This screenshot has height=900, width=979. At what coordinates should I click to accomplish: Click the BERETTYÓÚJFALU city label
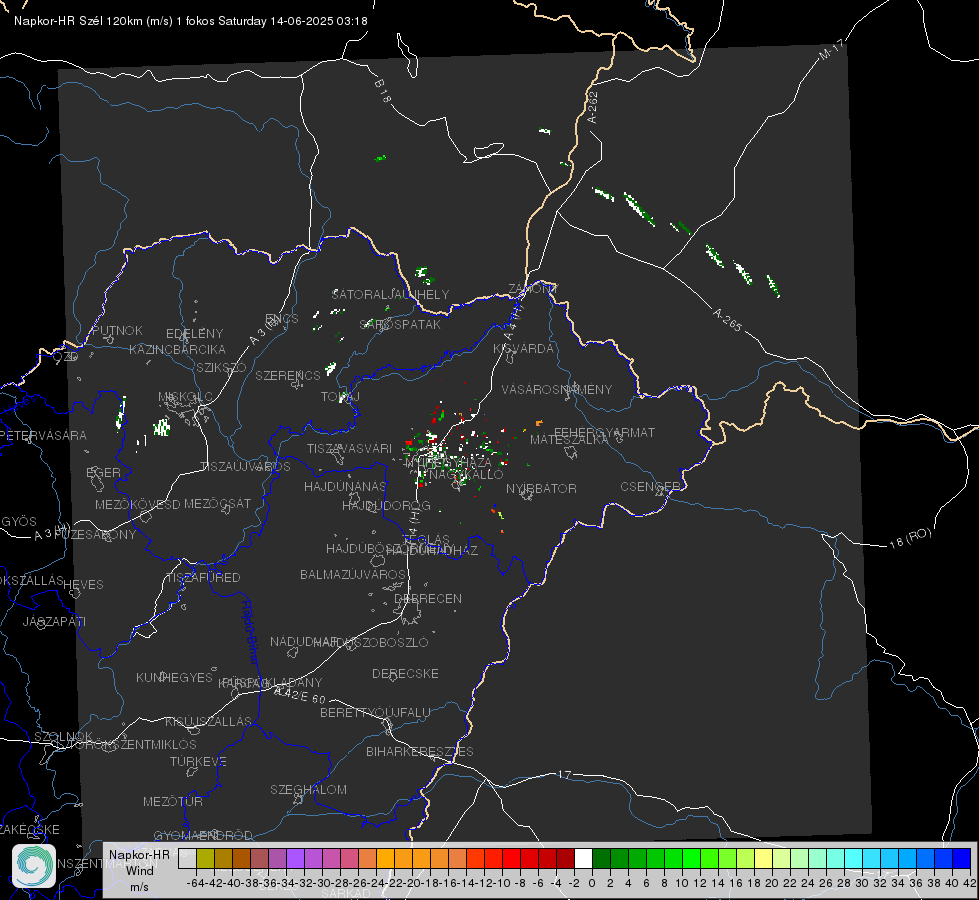[375, 712]
